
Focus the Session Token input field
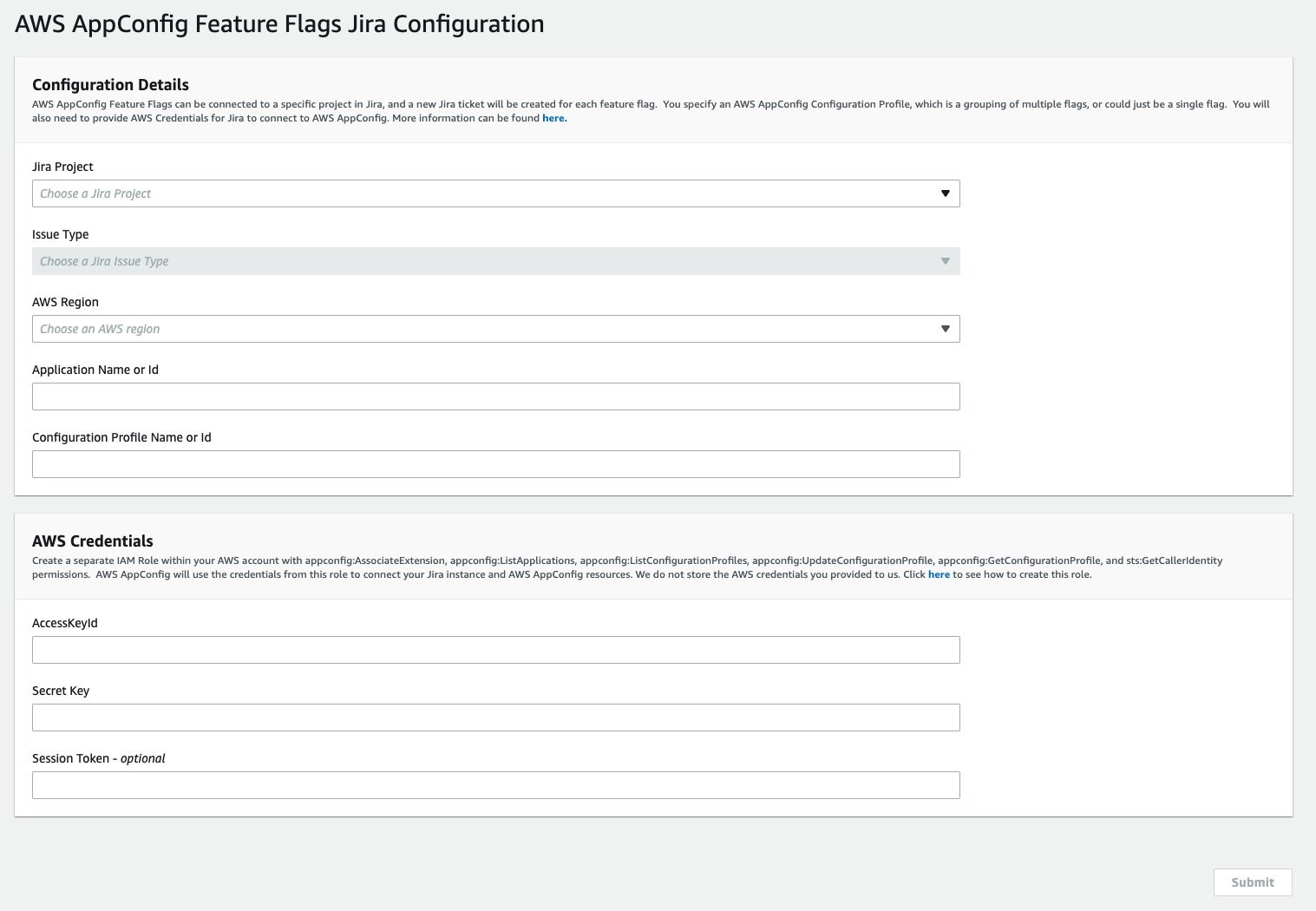495,785
